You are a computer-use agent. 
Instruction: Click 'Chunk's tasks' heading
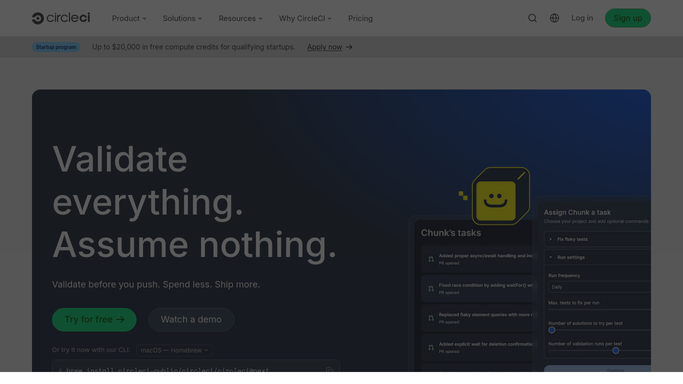click(x=451, y=233)
